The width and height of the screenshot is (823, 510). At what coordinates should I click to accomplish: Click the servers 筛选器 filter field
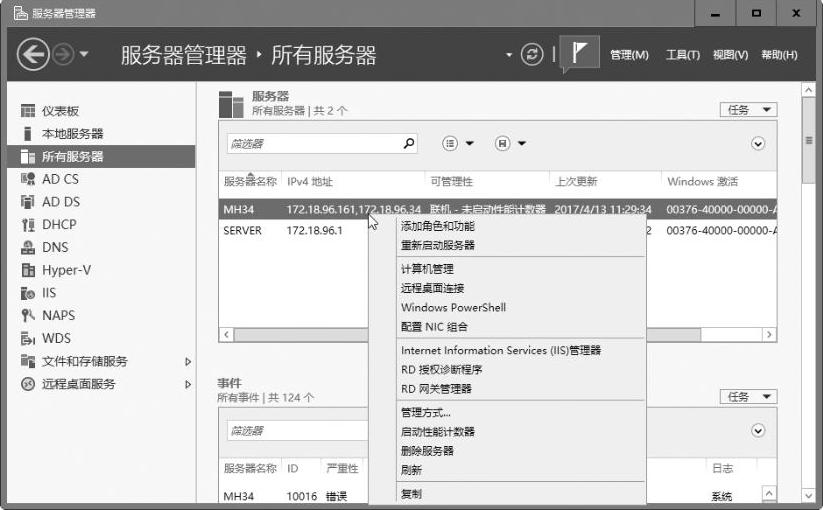pos(322,143)
